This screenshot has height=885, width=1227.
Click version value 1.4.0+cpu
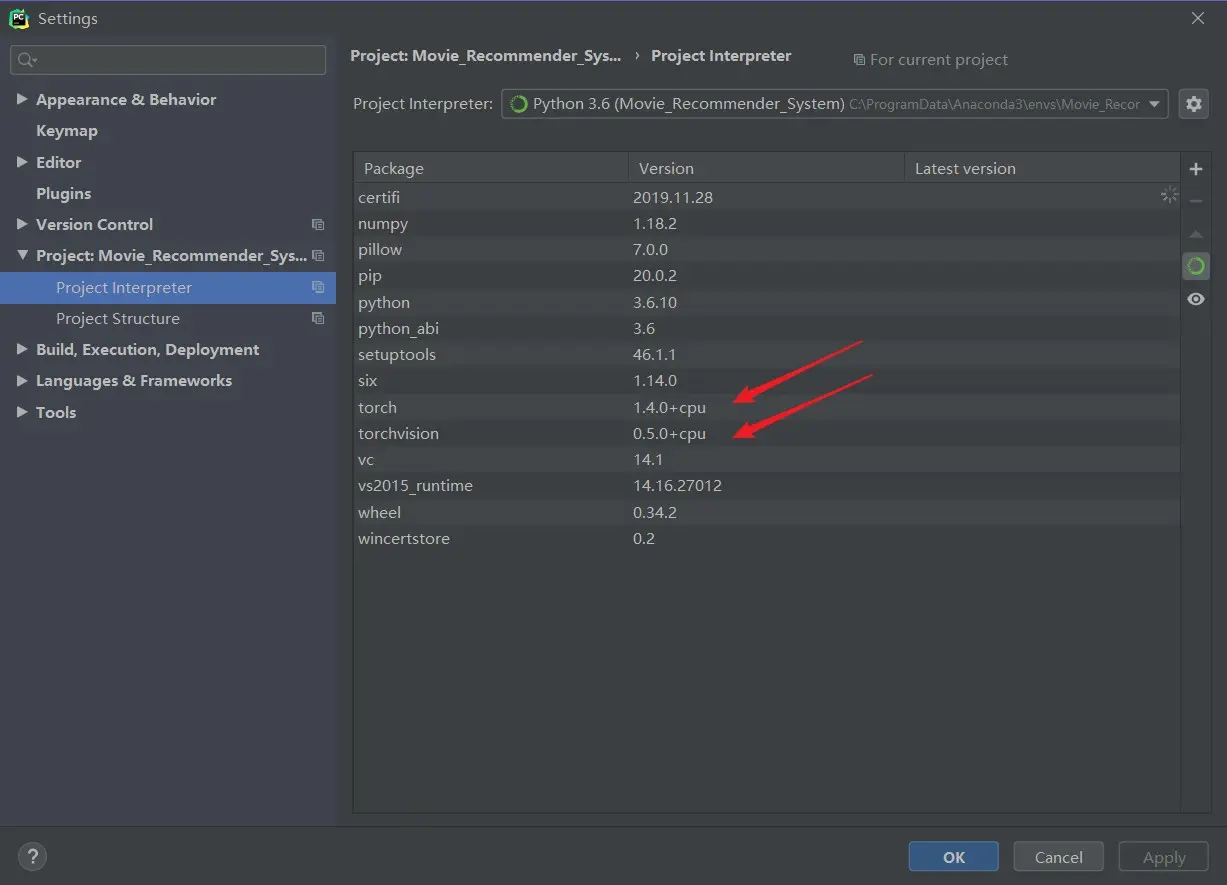[x=669, y=408]
